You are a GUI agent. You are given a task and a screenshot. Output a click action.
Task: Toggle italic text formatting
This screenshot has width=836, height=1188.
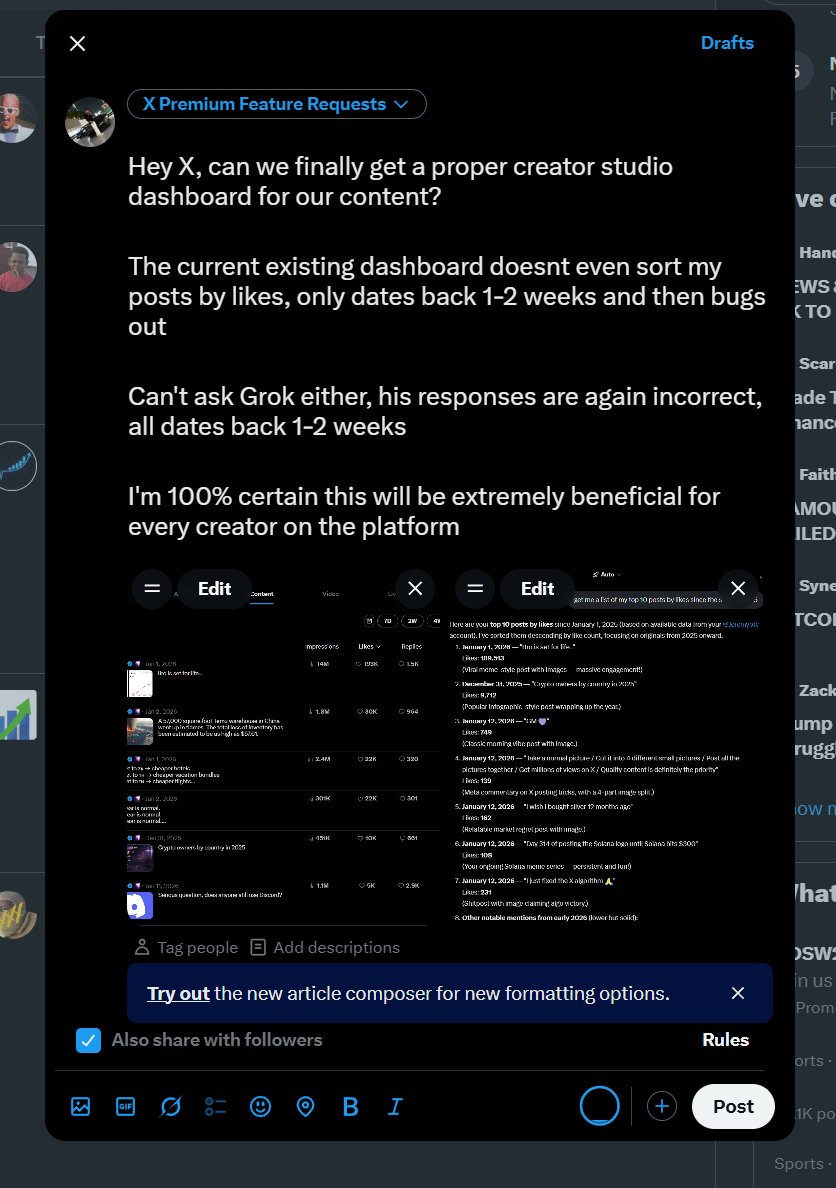tap(395, 1106)
